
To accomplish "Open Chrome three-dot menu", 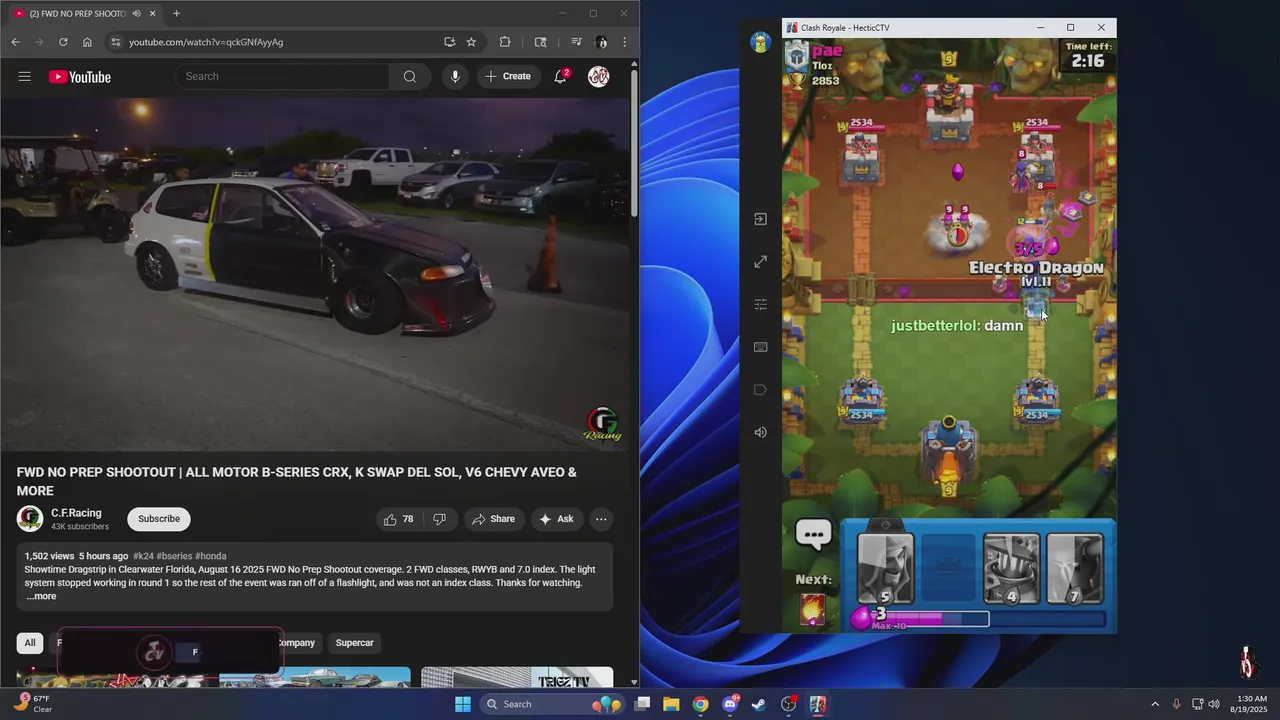I will click(625, 42).
